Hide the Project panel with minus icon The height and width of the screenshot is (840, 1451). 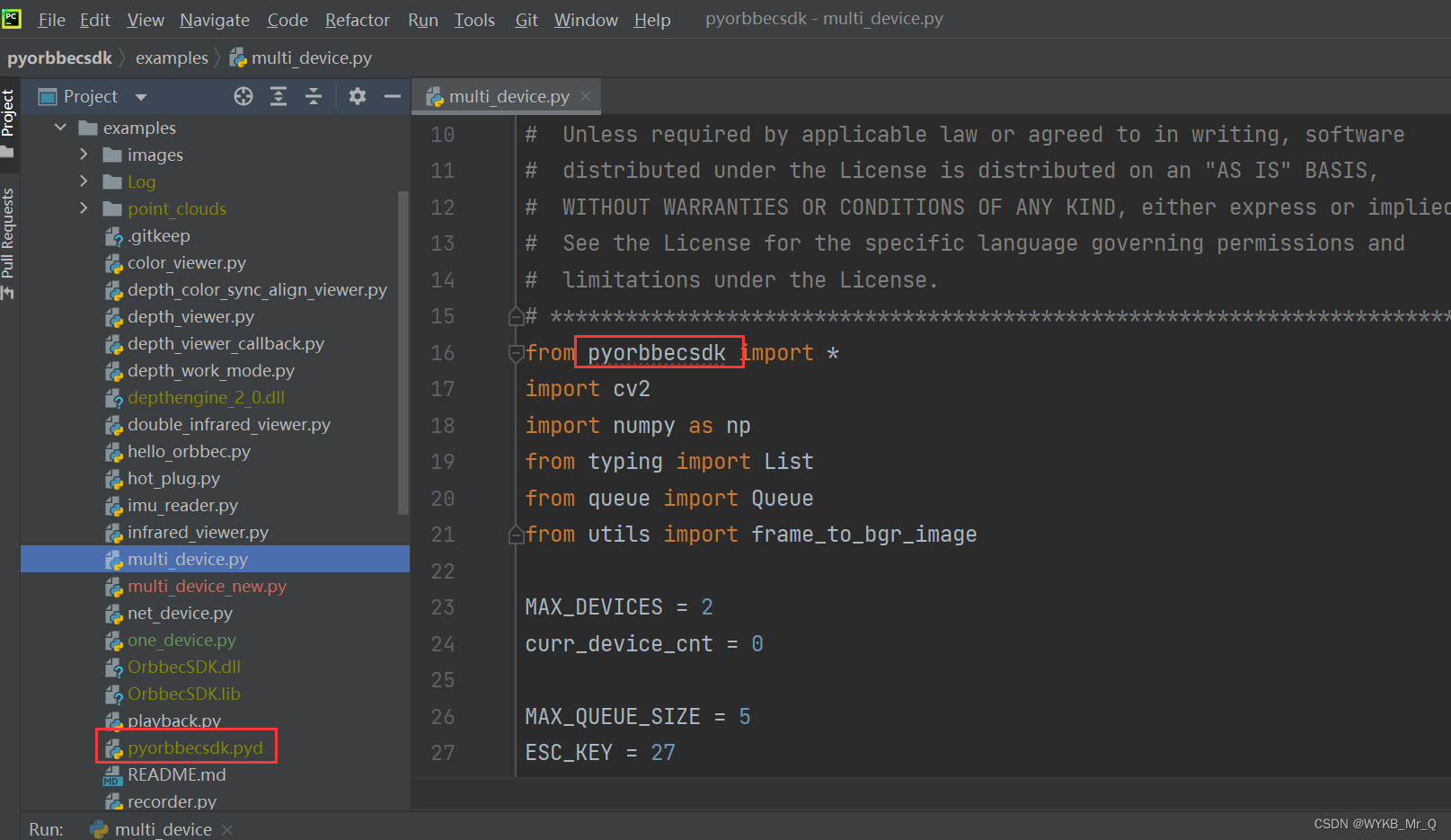pos(393,96)
